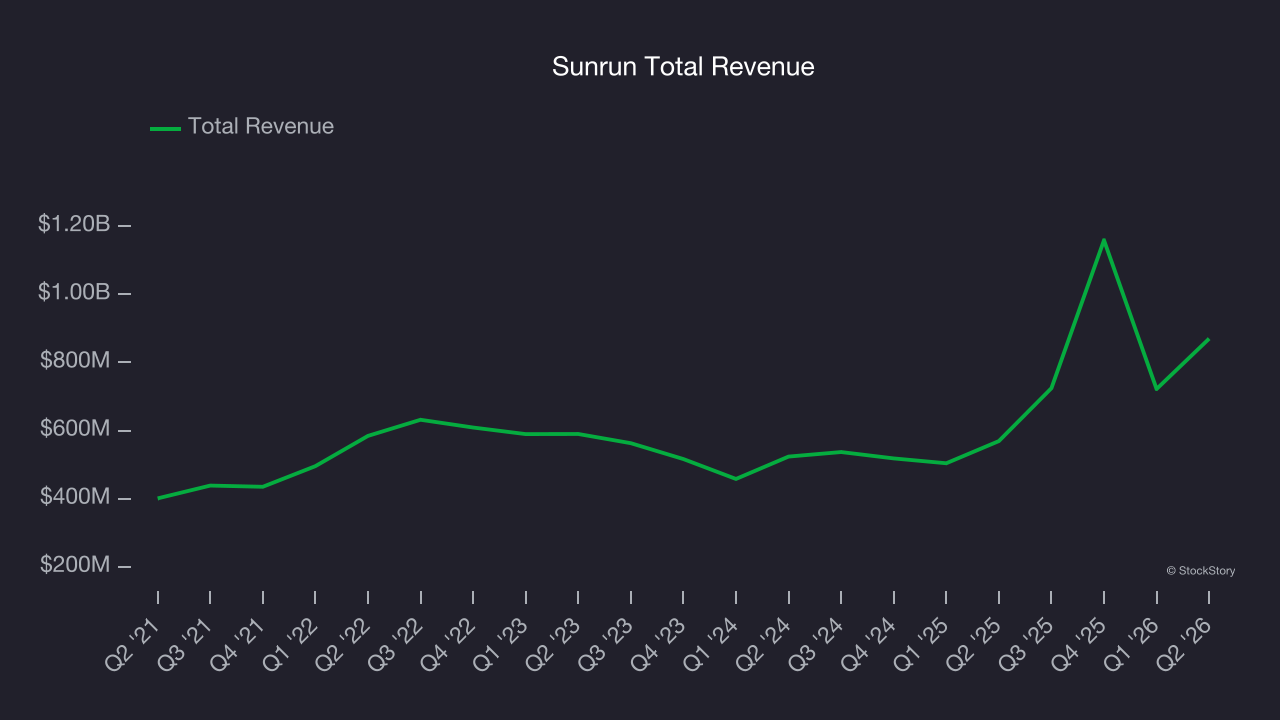
Task: Click the Q4 '22 x-axis label
Action: tap(448, 642)
